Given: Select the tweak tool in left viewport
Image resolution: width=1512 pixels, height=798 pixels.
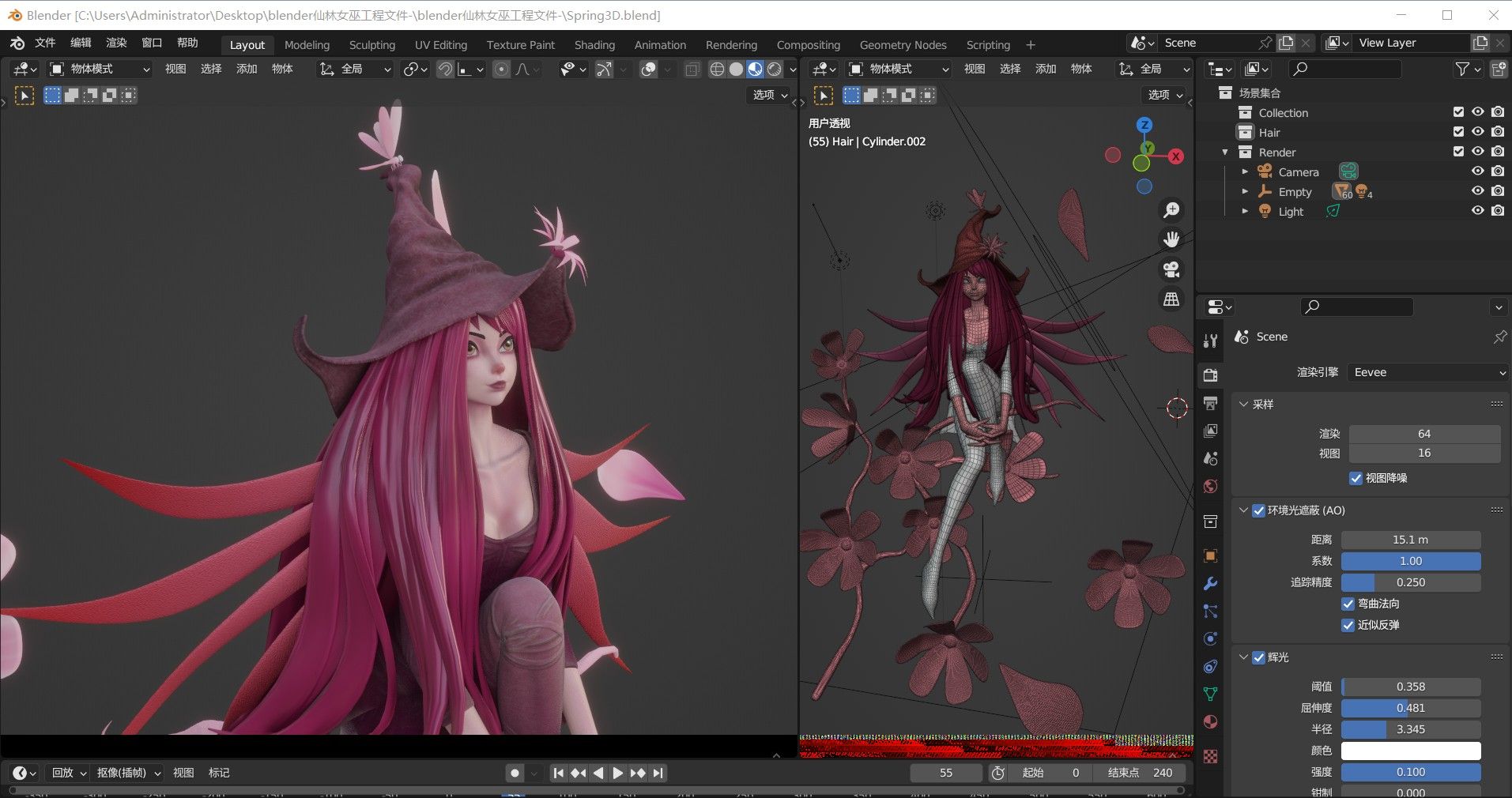Looking at the screenshot, I should pyautogui.click(x=25, y=96).
